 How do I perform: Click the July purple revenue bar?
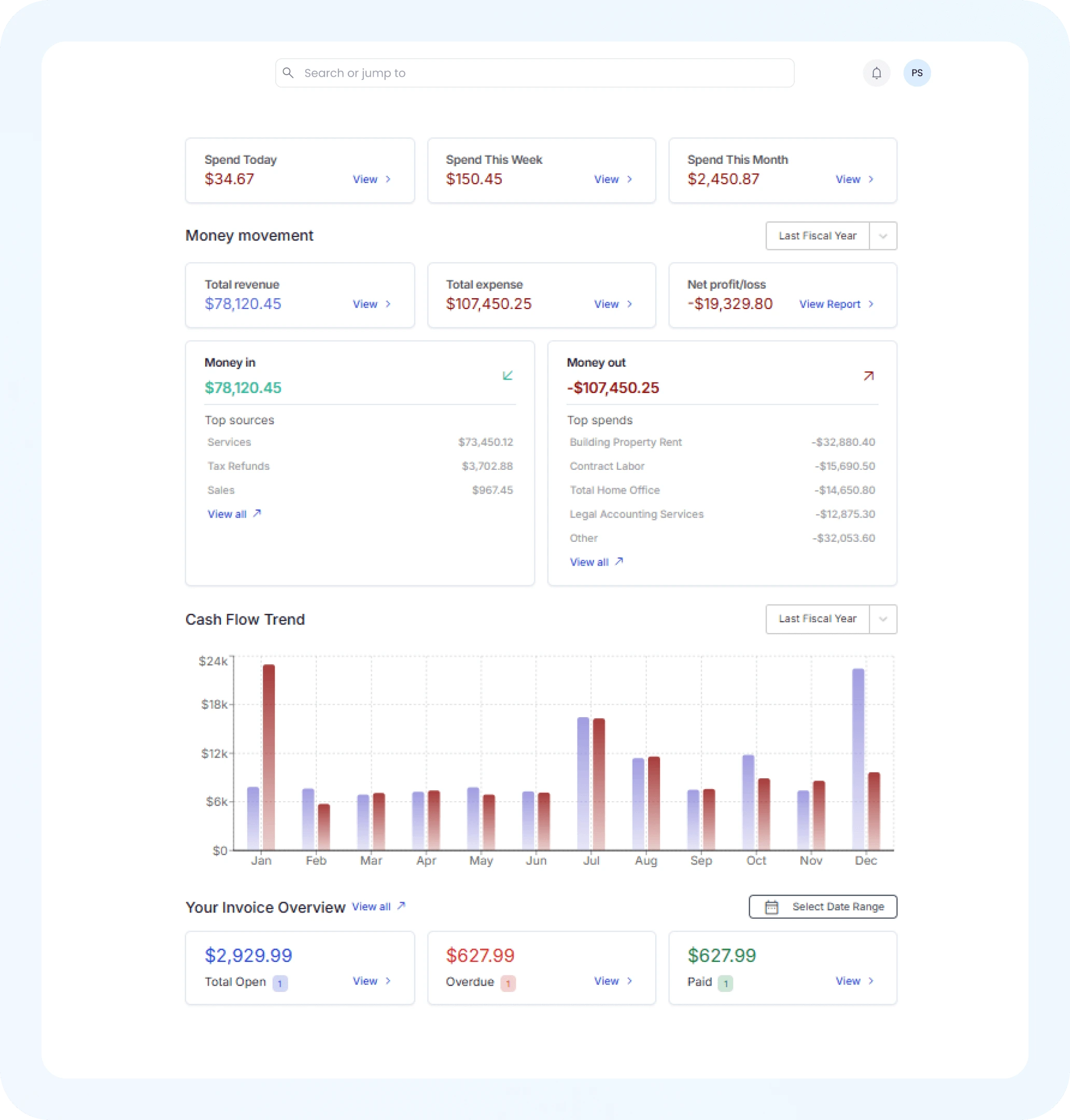[583, 783]
